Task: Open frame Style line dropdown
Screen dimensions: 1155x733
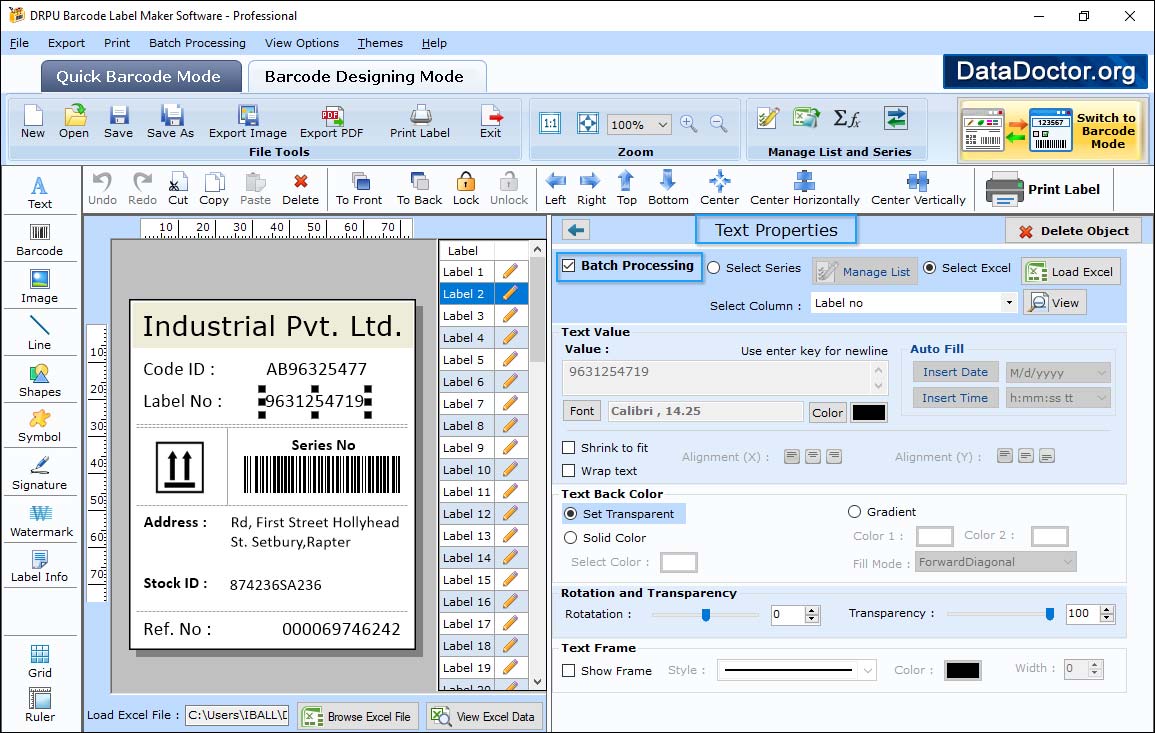Action: (868, 670)
